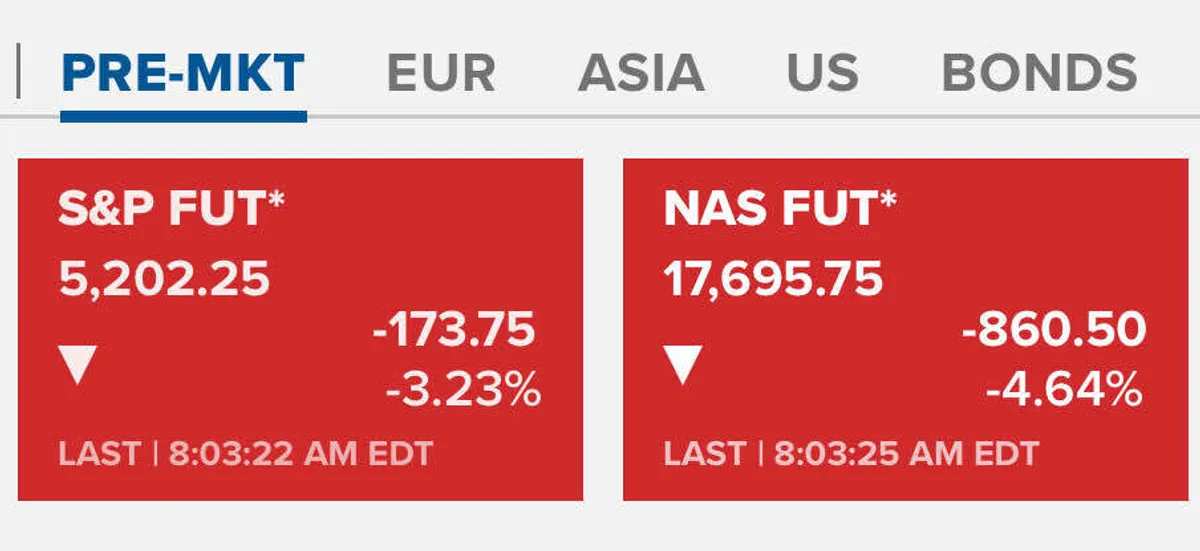
Task: Click the NAS futures price 17,695.75
Action: click(x=773, y=280)
